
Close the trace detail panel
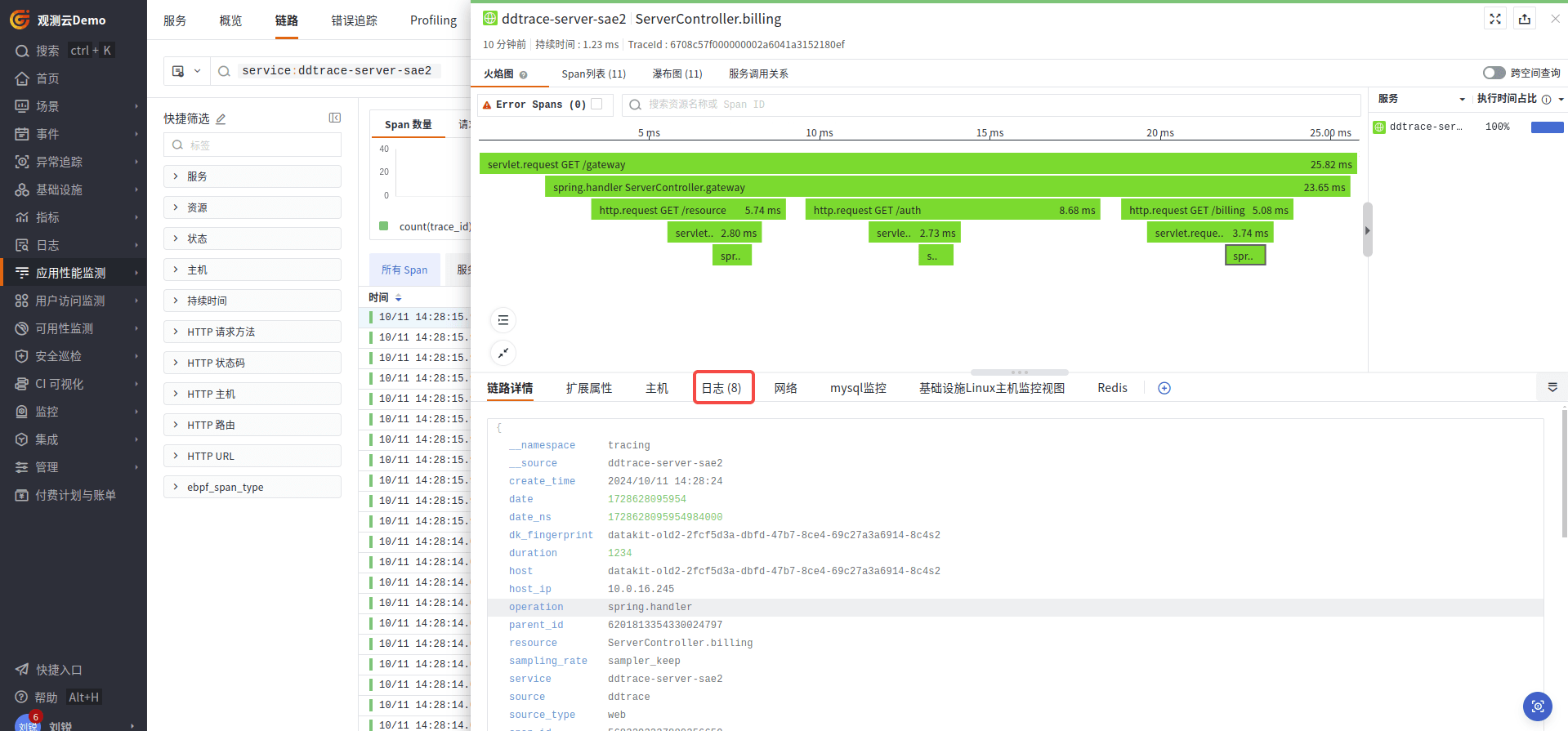(1555, 19)
